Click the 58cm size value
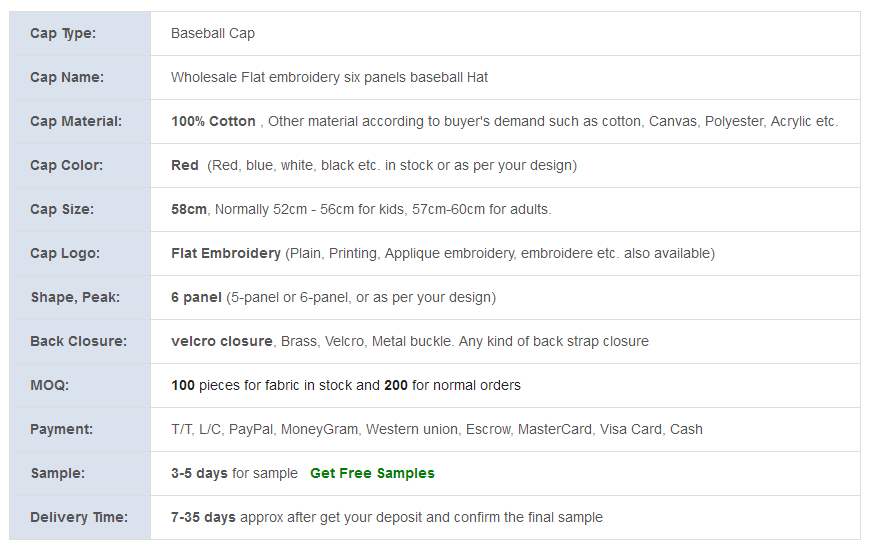Image resolution: width=872 pixels, height=552 pixels. pos(189,209)
